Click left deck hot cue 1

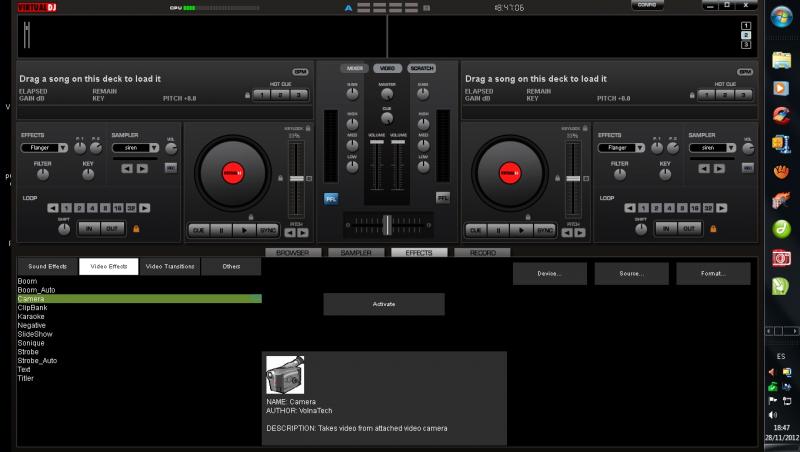pyautogui.click(x=262, y=95)
